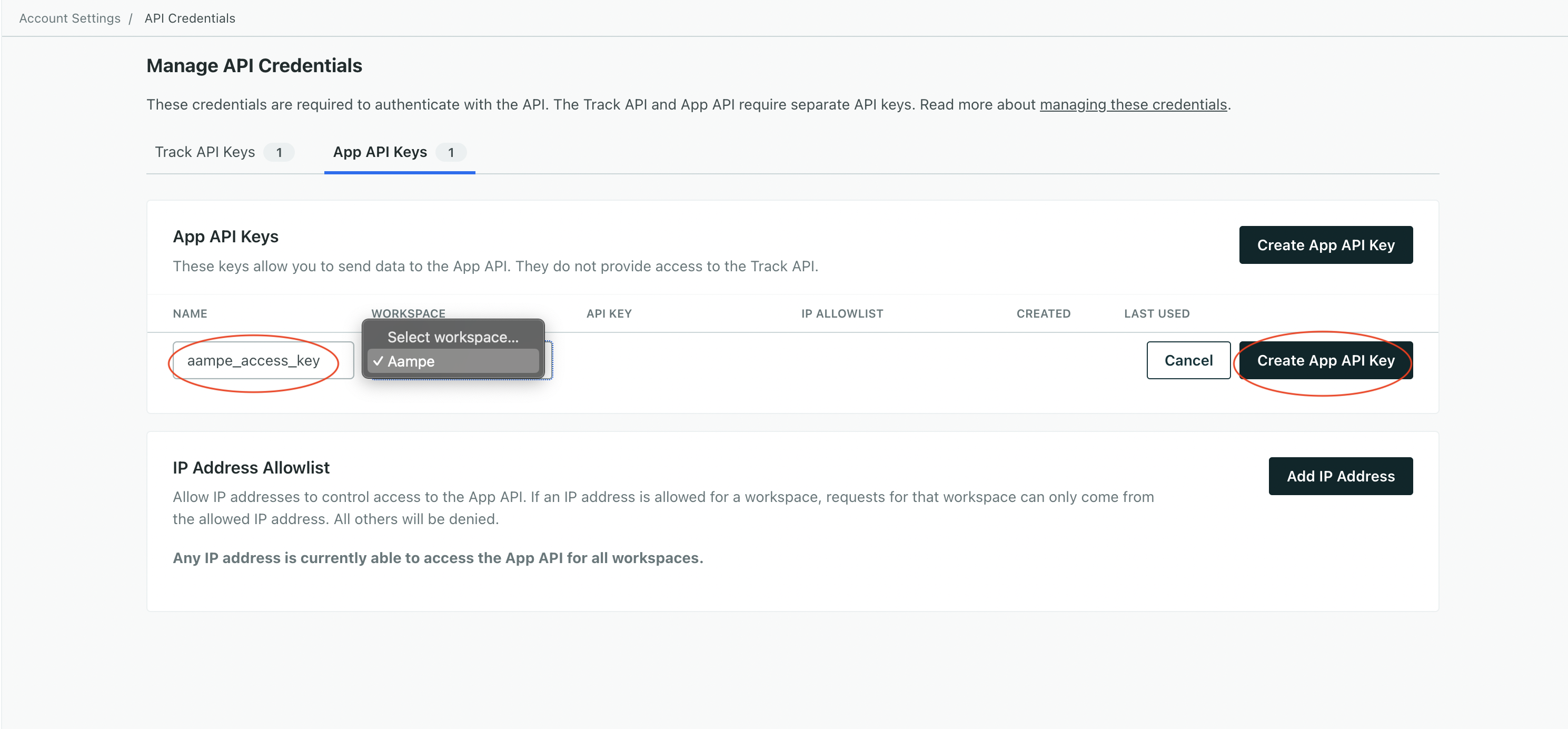Viewport: 1568px width, 729px height.
Task: Switch to the Track API Keys tab
Action: 205,152
